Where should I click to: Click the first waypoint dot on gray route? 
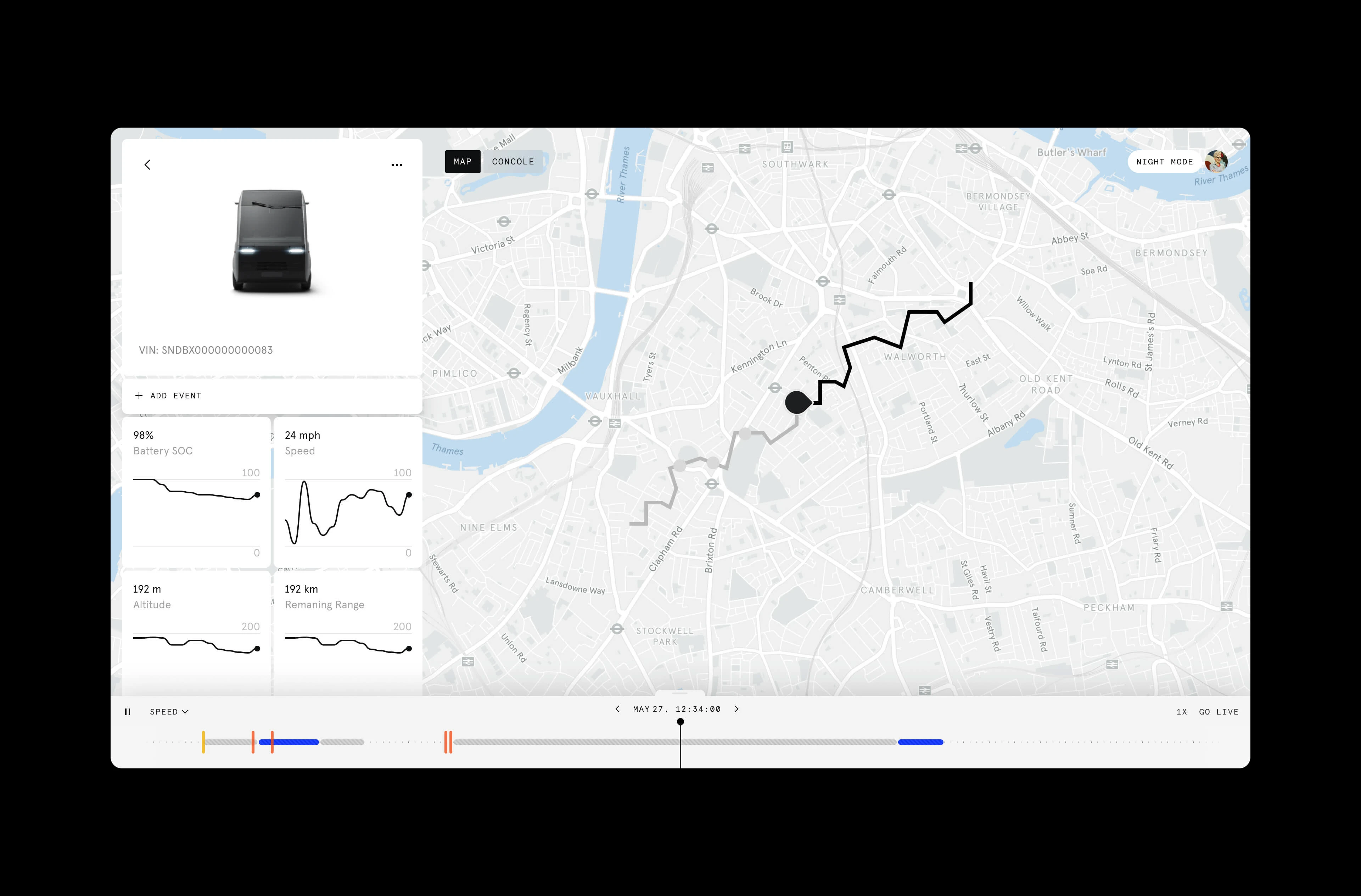coord(679,465)
